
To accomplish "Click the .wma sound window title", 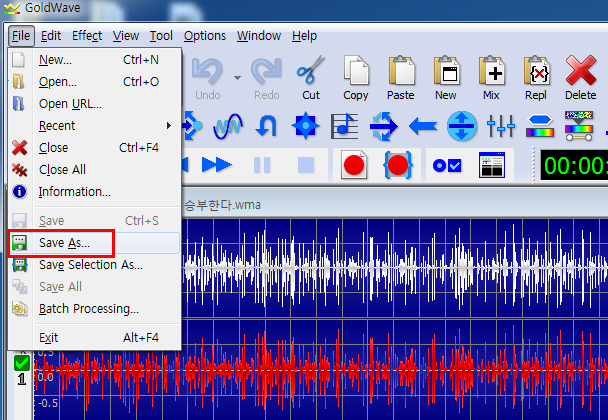I will pos(222,205).
